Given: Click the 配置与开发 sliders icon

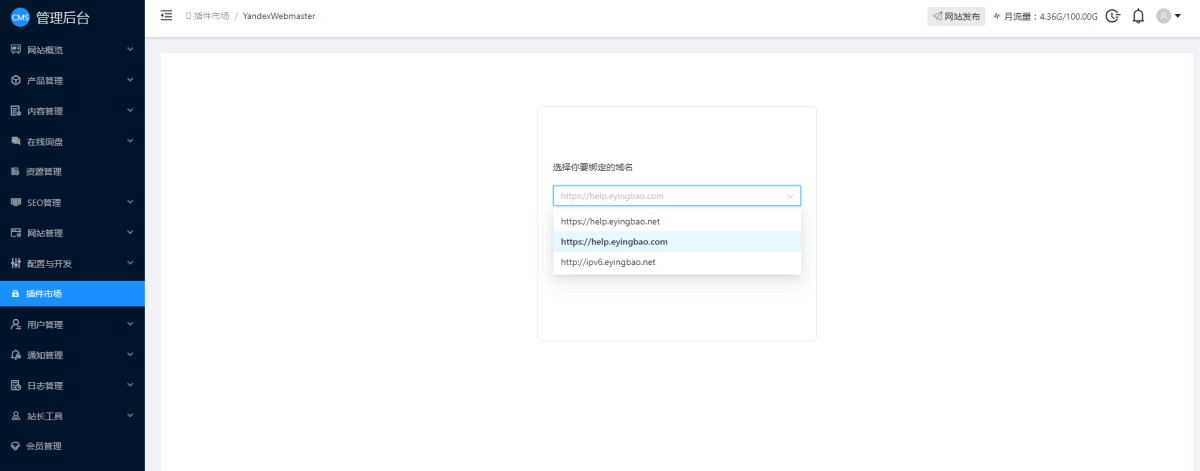Looking at the screenshot, I should pyautogui.click(x=15, y=263).
